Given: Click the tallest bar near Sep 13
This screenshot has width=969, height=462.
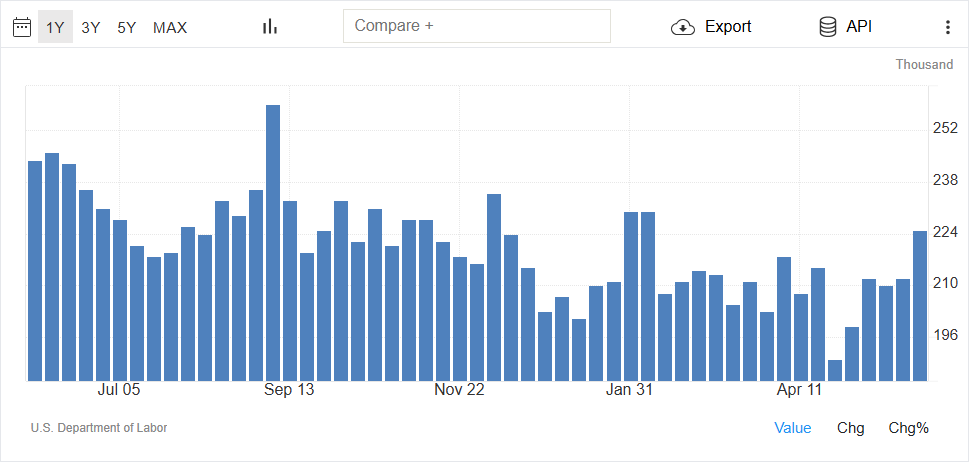Looking at the screenshot, I should [x=273, y=243].
